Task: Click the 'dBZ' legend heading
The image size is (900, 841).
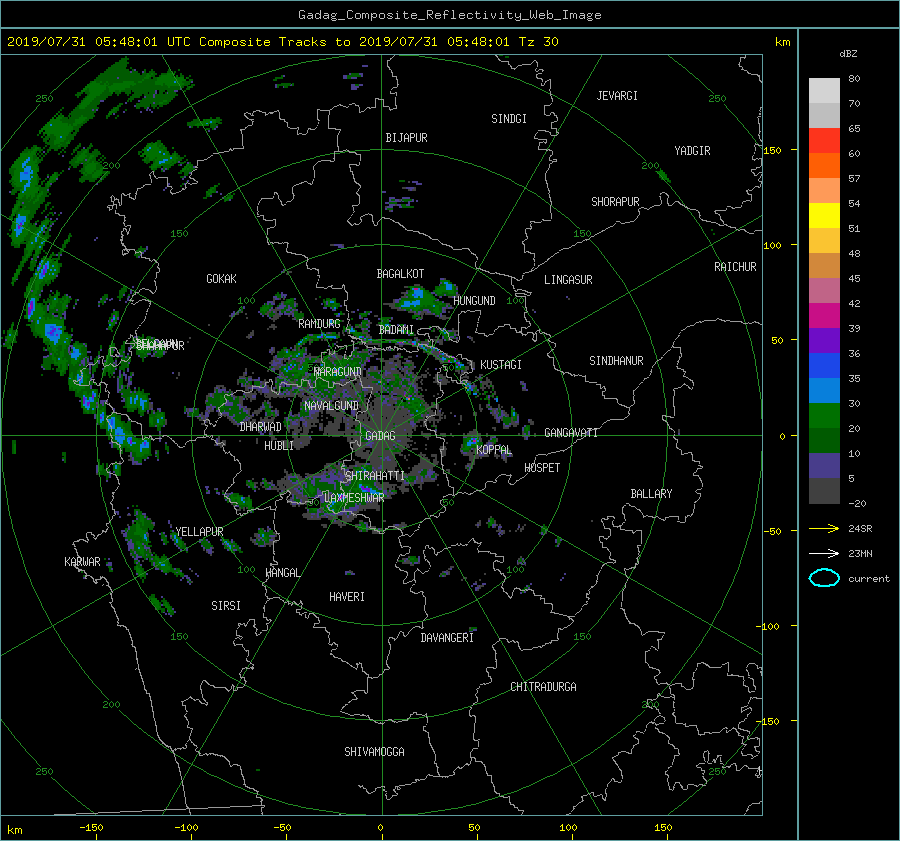Action: pos(848,54)
